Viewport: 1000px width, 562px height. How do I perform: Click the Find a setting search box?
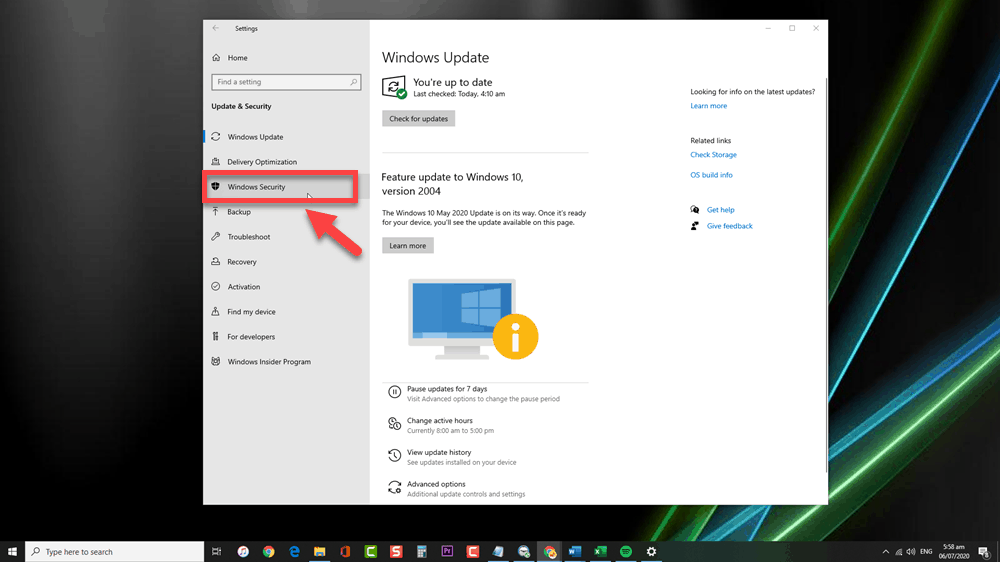click(x=286, y=82)
